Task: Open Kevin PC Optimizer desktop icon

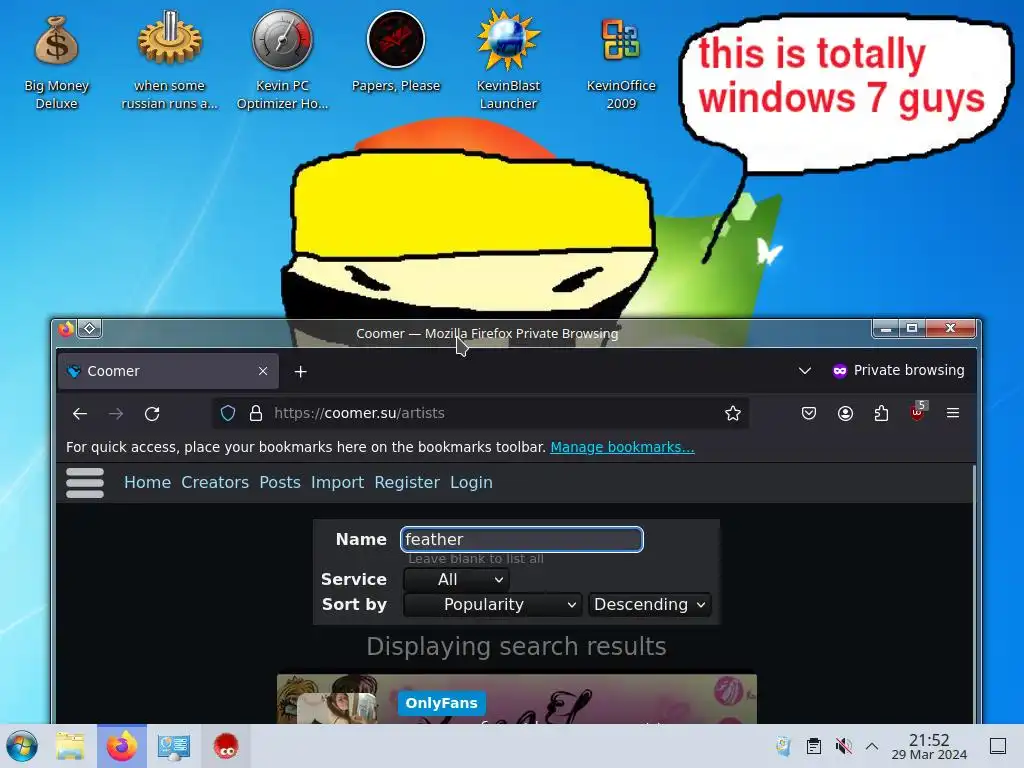Action: click(x=282, y=62)
